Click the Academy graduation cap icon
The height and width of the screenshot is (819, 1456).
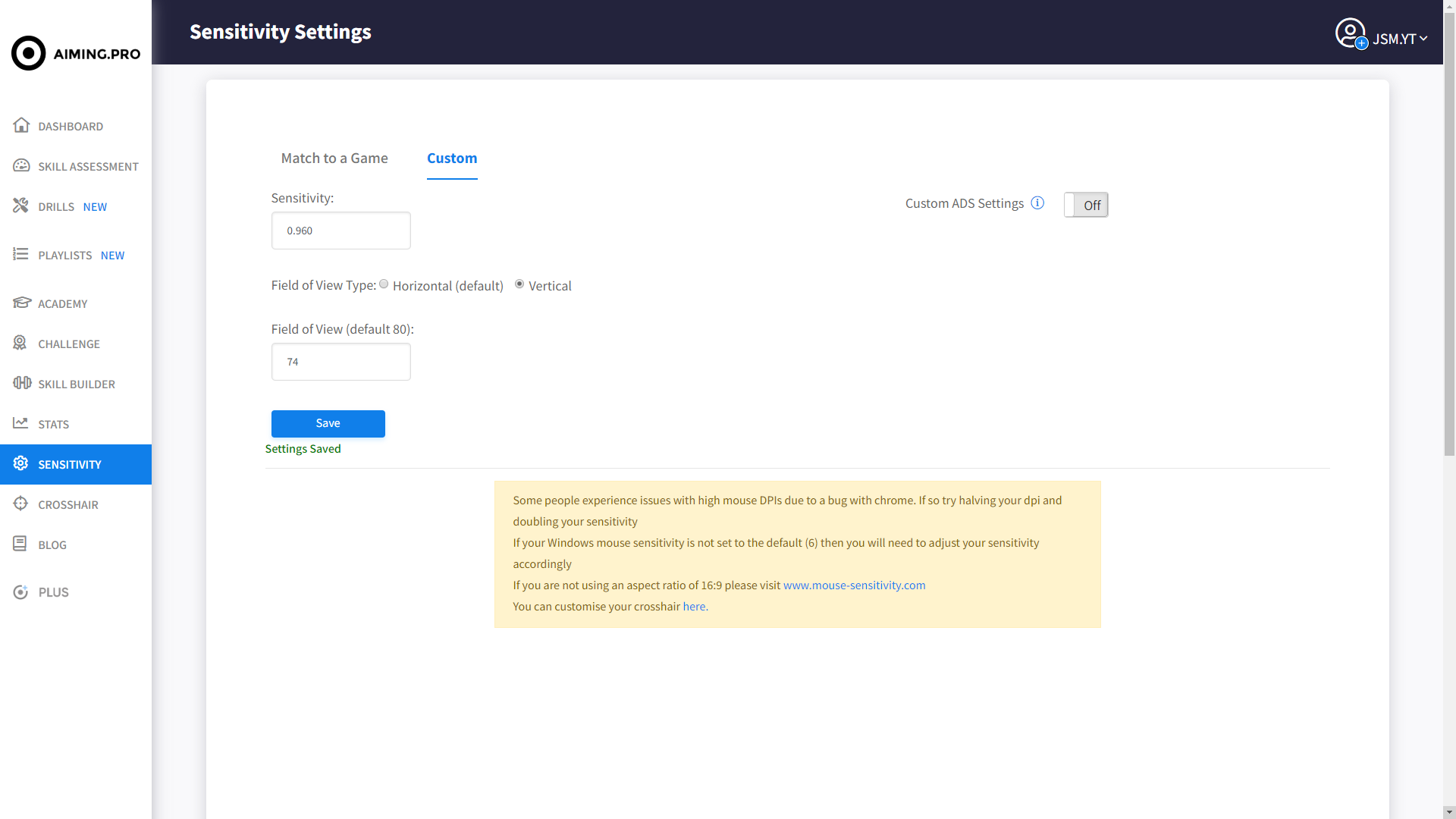pyautogui.click(x=21, y=303)
